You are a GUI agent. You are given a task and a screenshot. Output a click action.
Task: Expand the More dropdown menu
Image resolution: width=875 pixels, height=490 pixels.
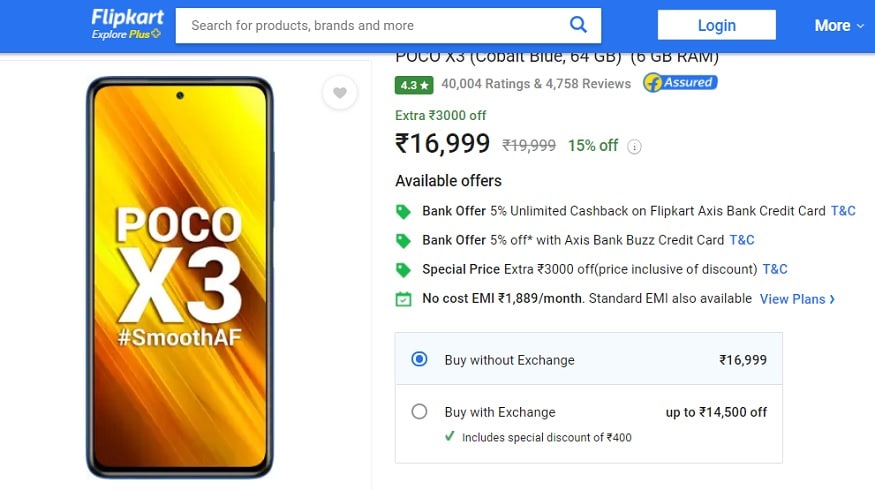tap(837, 25)
